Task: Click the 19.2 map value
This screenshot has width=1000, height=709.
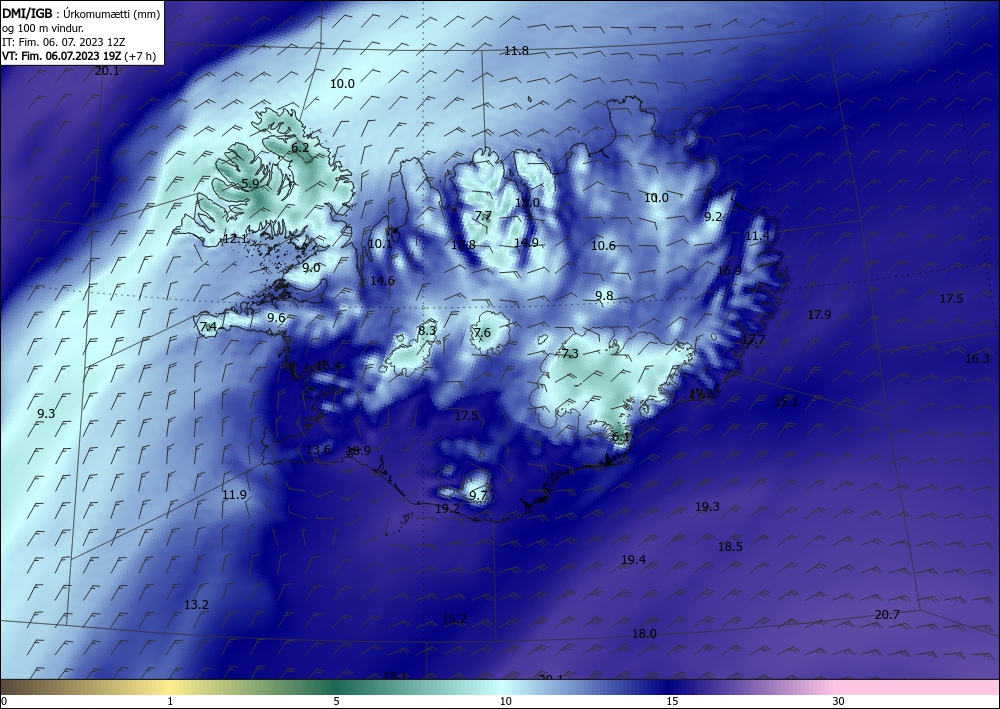Action: (x=447, y=509)
